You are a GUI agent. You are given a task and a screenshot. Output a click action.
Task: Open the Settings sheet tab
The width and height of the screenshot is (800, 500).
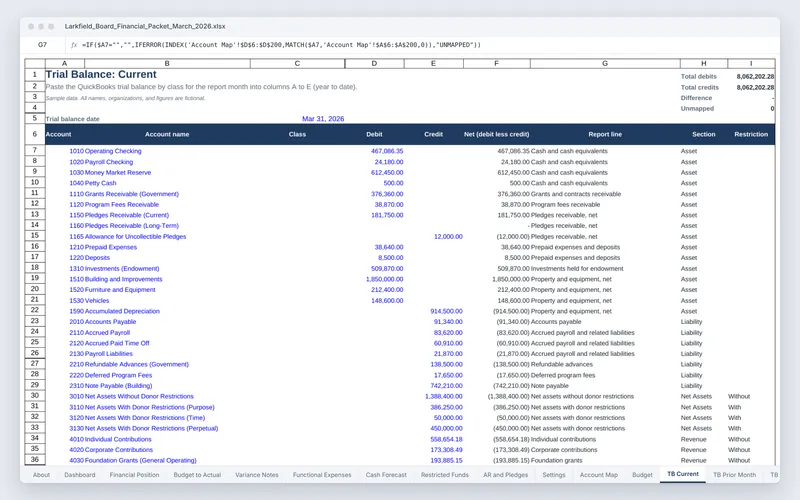554,474
